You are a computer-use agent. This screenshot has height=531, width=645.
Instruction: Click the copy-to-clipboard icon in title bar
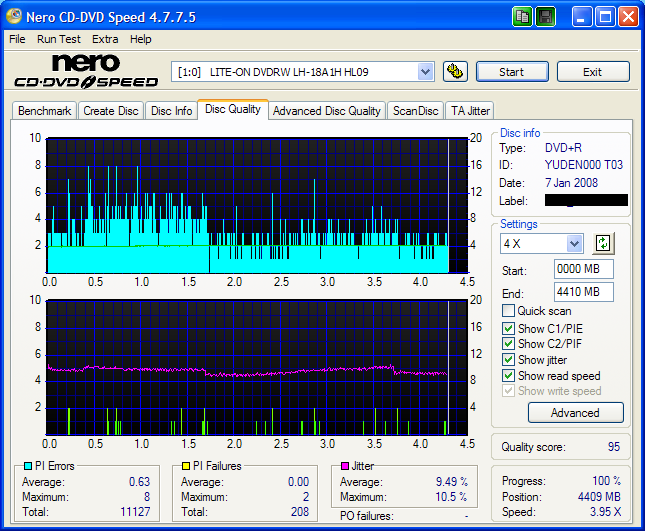point(523,16)
